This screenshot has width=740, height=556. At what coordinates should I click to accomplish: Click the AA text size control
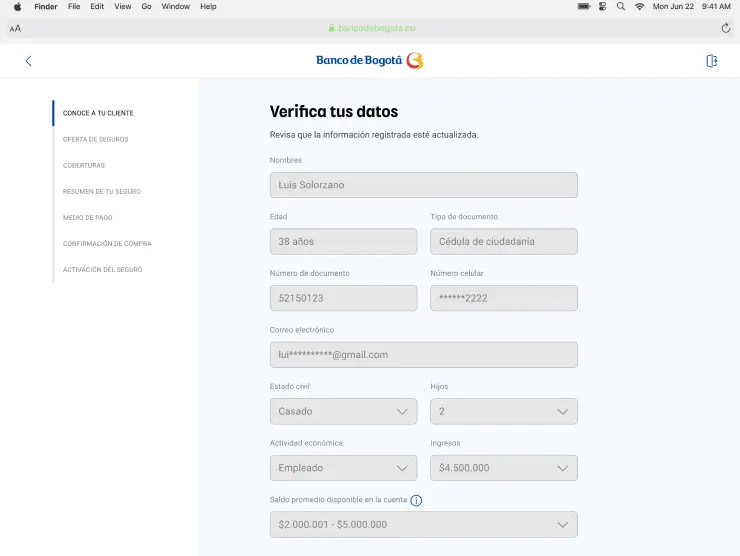(15, 29)
